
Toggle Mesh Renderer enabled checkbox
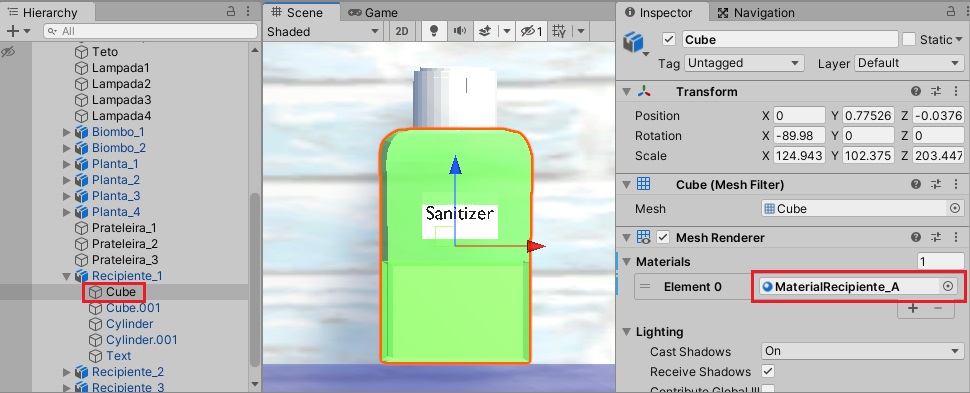pos(663,238)
